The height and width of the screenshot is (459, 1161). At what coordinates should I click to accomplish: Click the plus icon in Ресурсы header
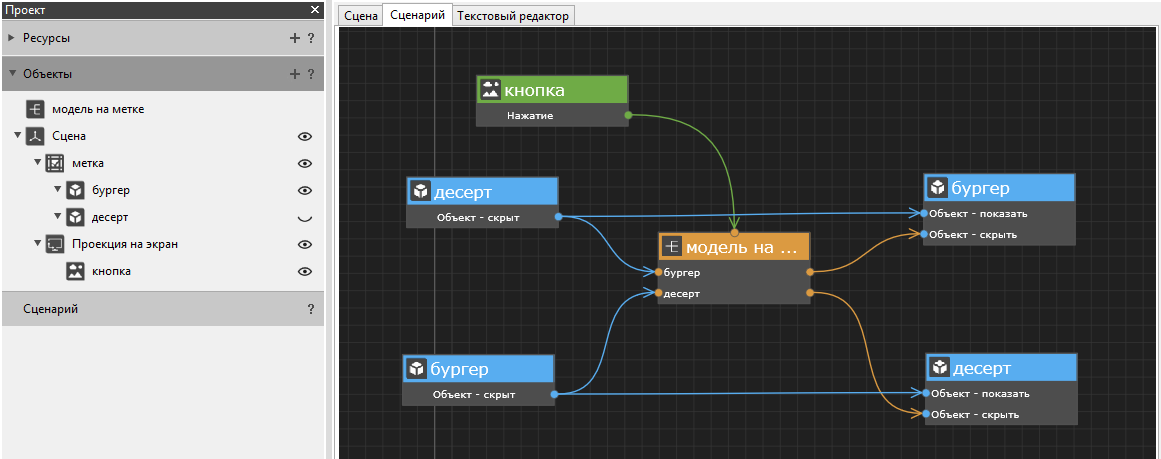[294, 38]
